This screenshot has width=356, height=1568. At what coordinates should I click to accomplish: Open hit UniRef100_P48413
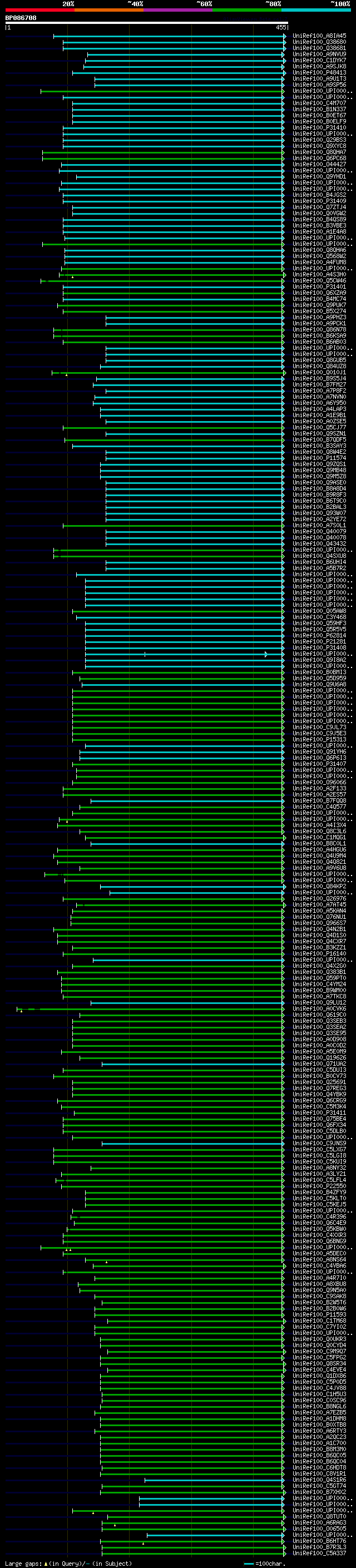pos(319,72)
